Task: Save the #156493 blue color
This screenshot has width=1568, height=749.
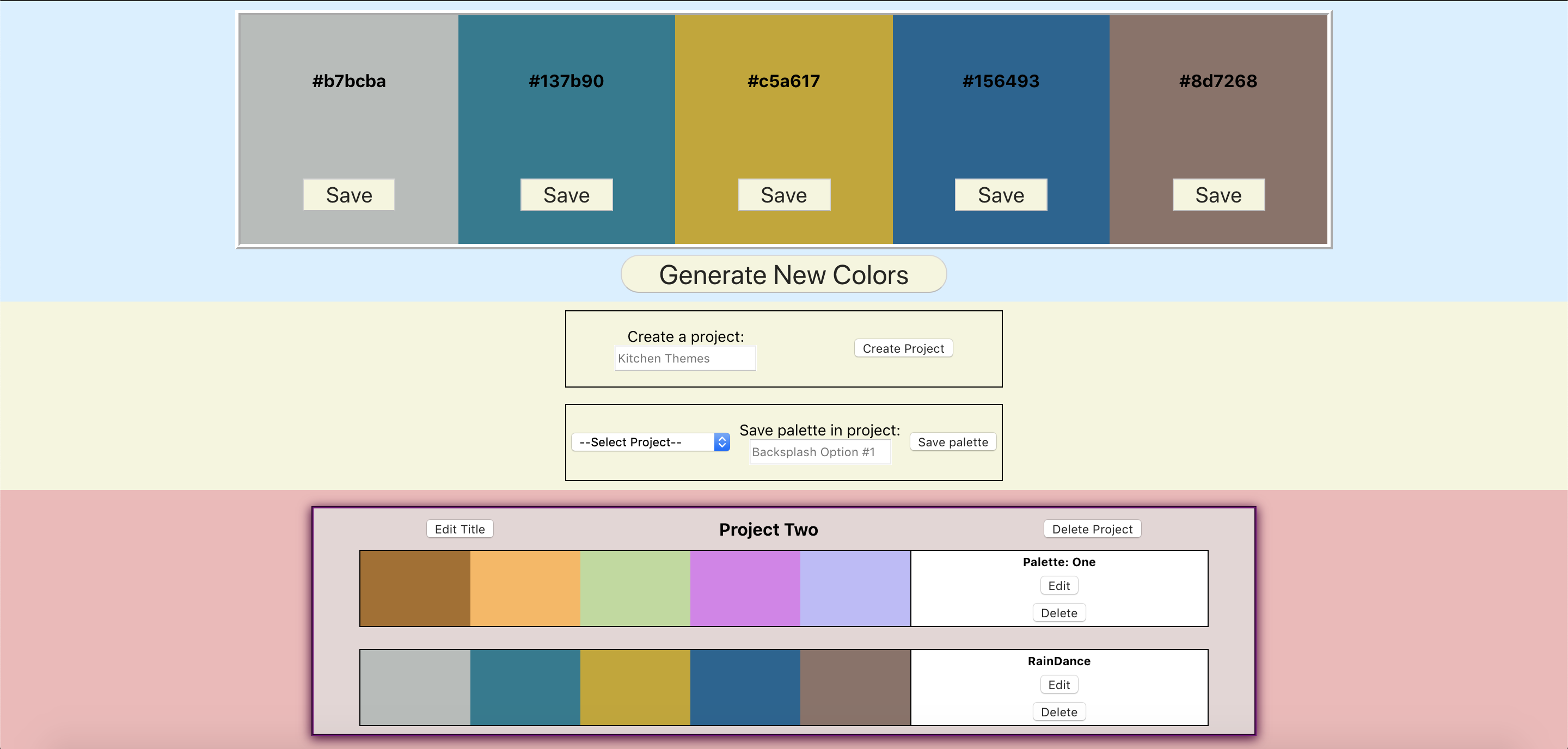Action: [1001, 195]
